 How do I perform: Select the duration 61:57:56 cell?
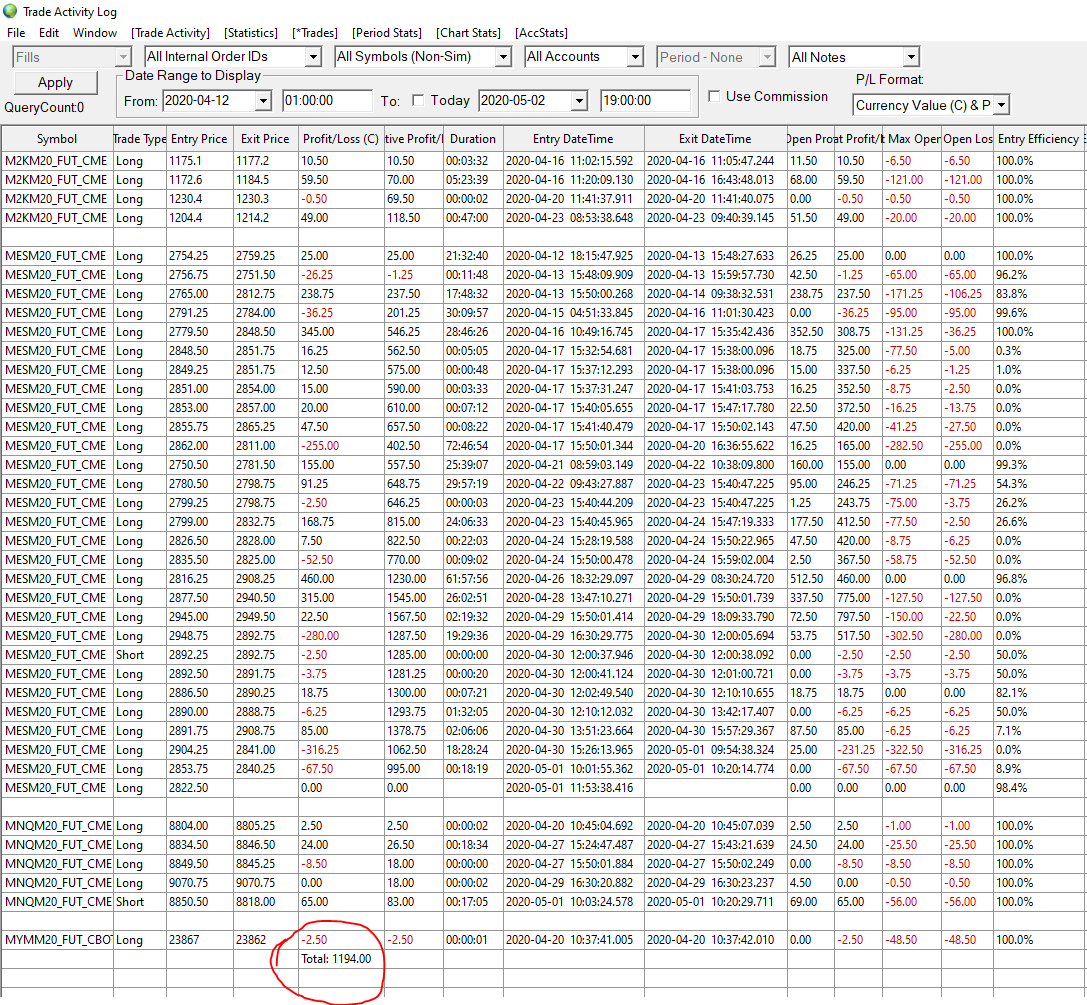tap(473, 579)
